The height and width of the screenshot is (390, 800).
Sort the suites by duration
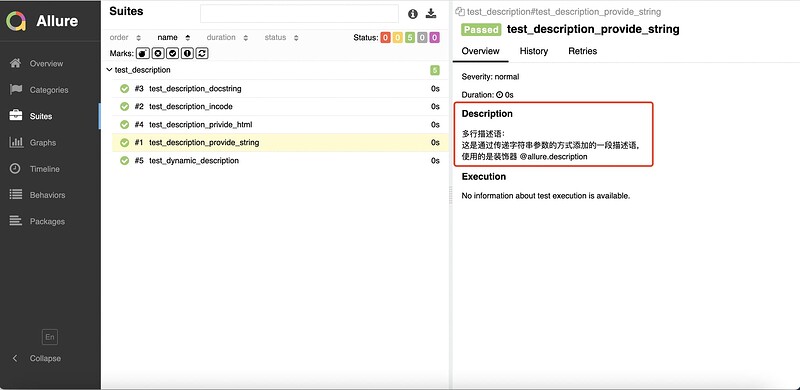(x=227, y=38)
